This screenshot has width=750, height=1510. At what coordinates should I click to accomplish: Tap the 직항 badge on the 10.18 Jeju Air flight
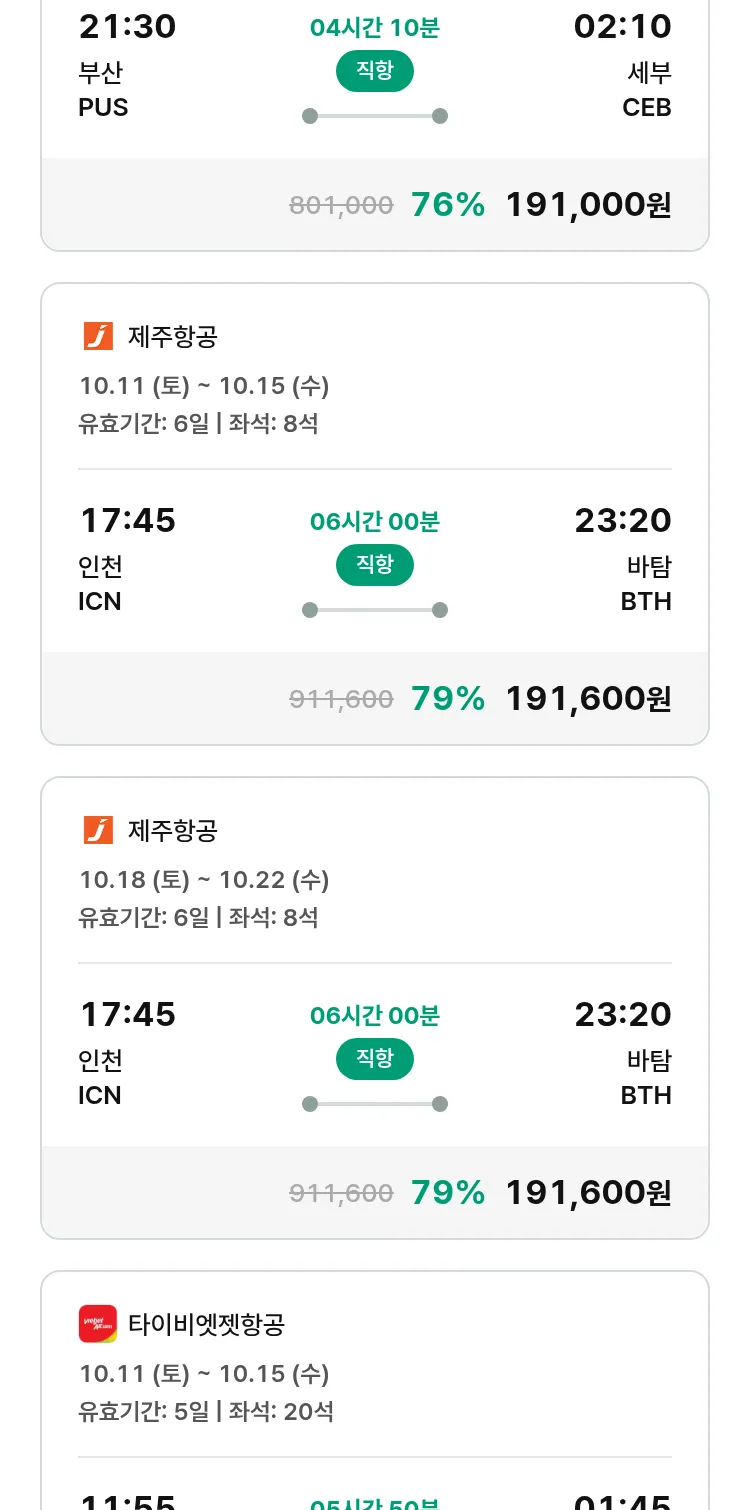pyautogui.click(x=374, y=1059)
